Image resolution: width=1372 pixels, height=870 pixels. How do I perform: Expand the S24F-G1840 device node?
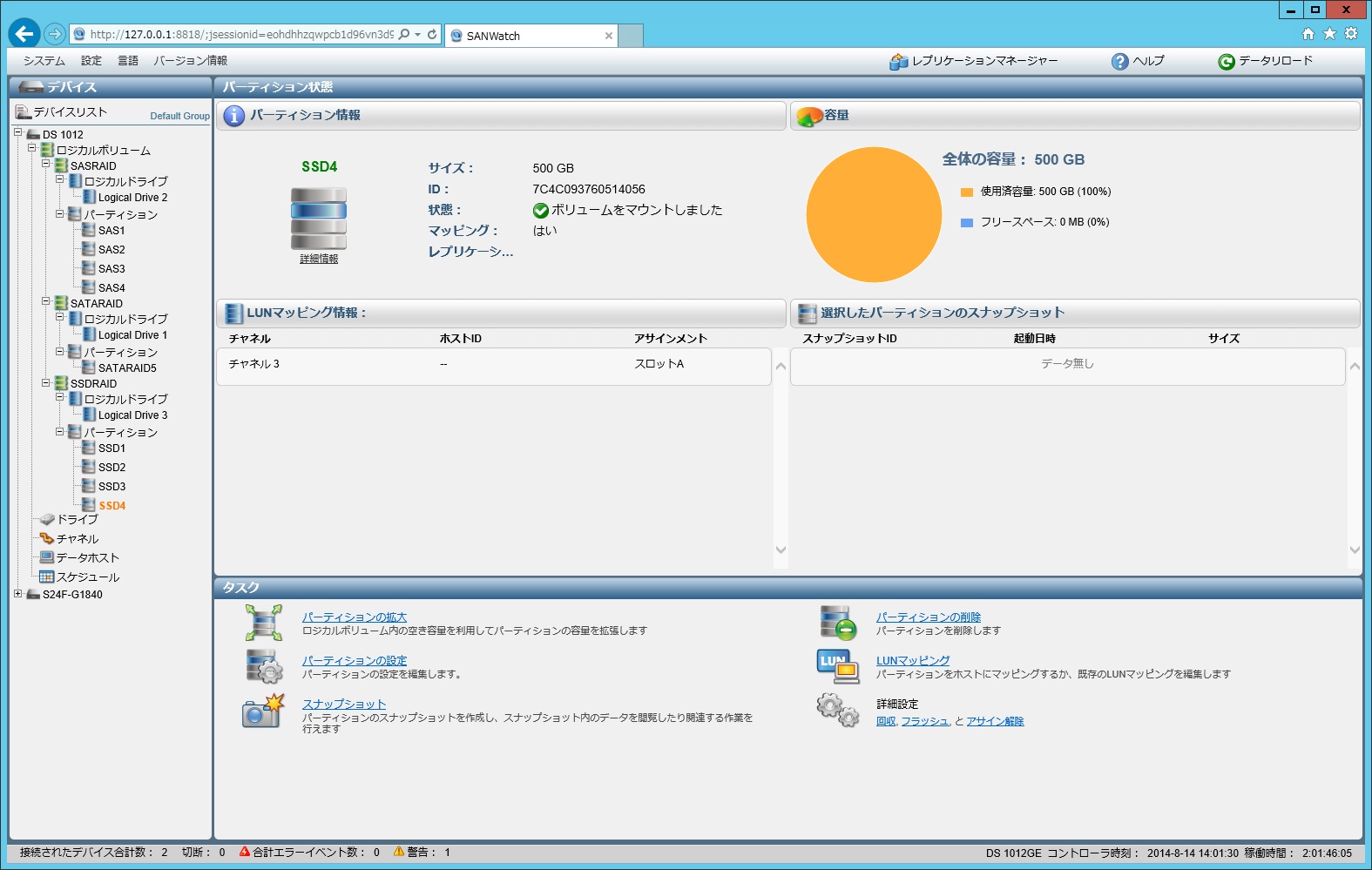pyautogui.click(x=17, y=594)
